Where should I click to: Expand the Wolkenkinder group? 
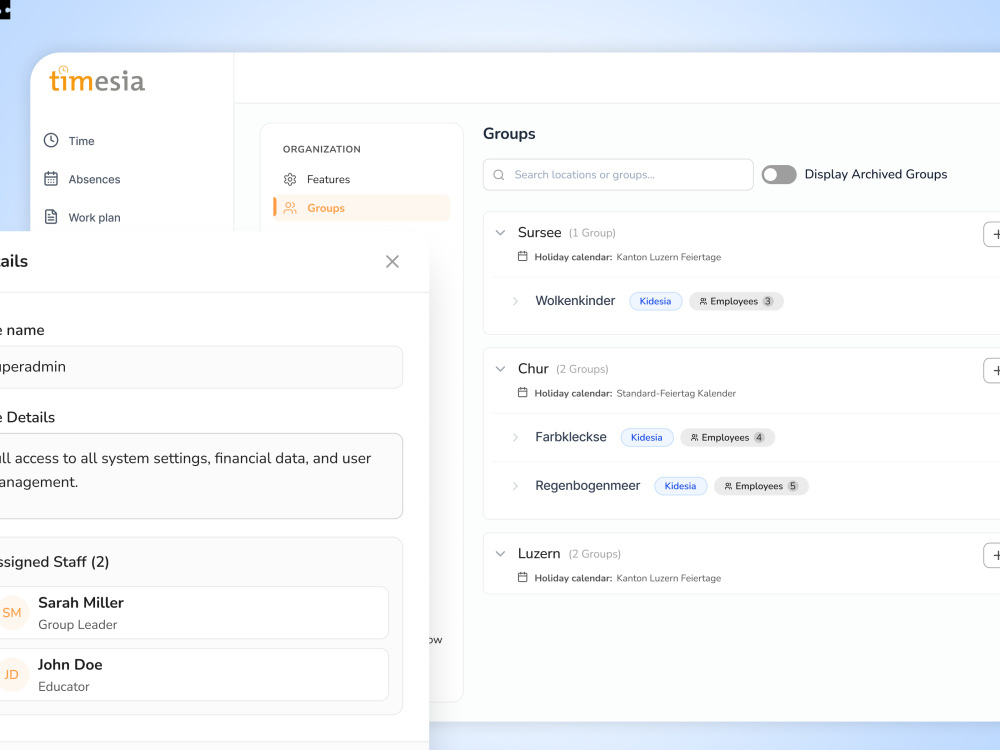coord(515,301)
